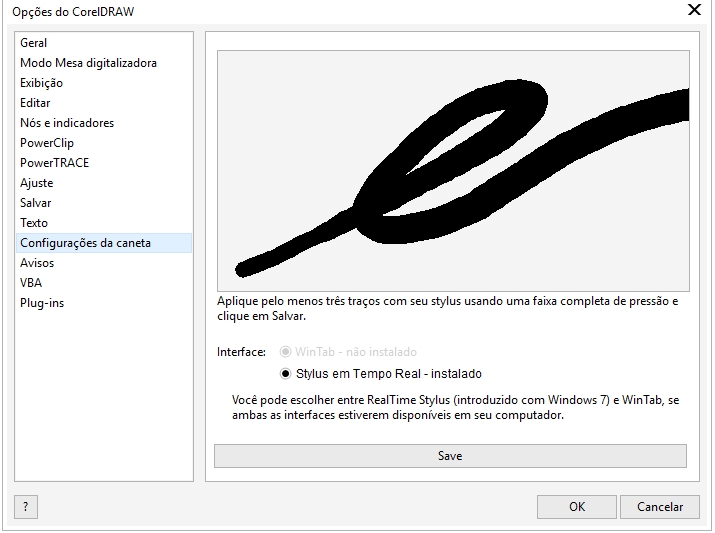715x533 pixels.
Task: Open PowerTRACE options
Action: click(54, 163)
